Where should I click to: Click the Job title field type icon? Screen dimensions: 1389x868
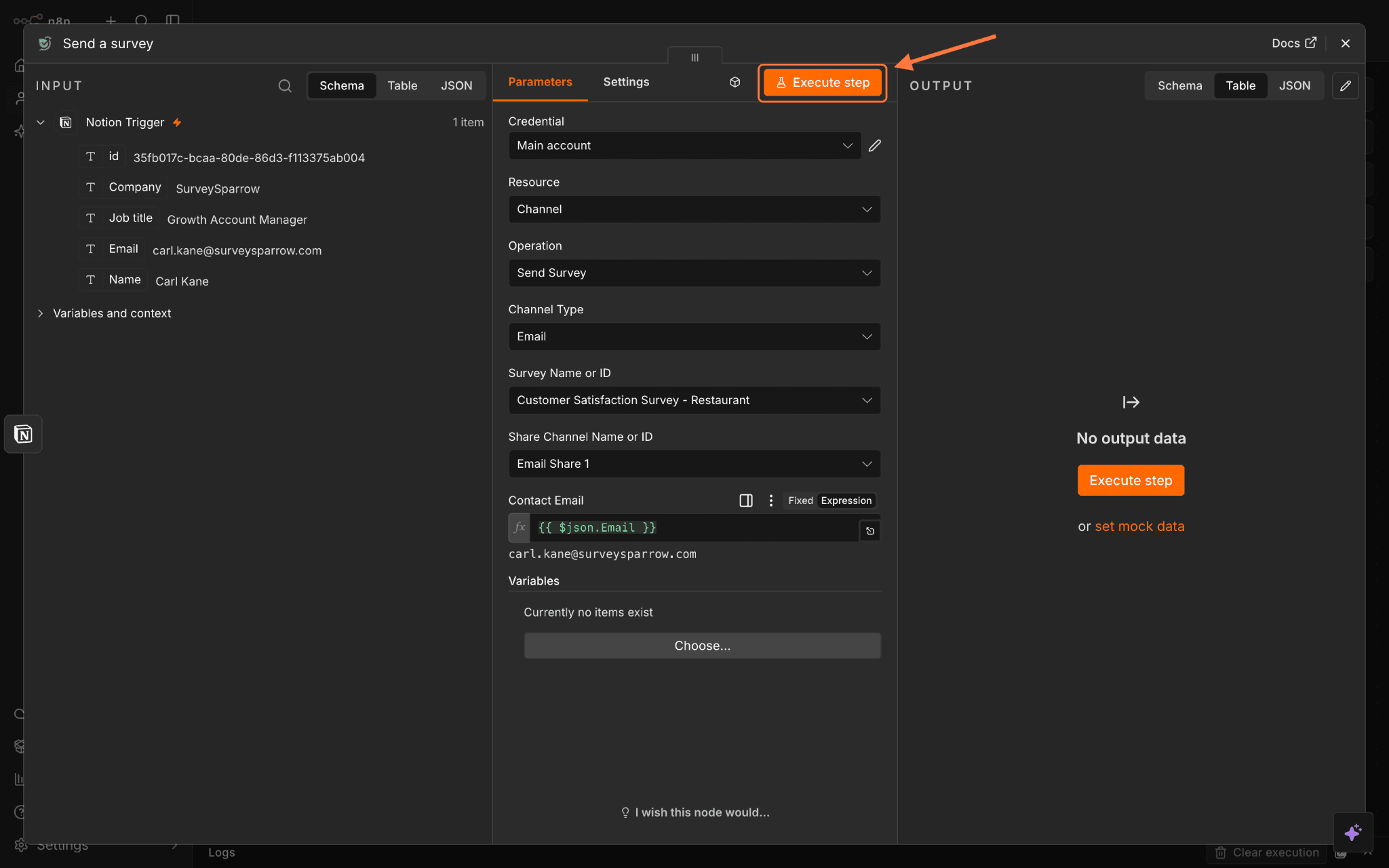pyautogui.click(x=90, y=218)
